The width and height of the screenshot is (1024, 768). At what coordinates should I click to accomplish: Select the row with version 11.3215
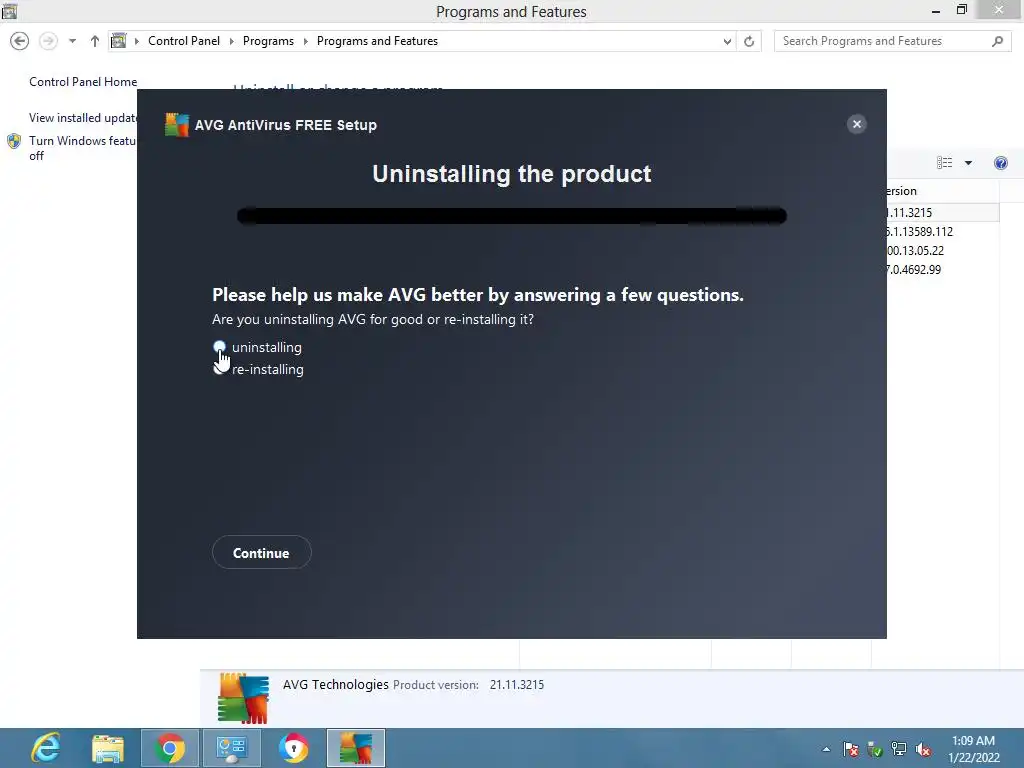(942, 212)
